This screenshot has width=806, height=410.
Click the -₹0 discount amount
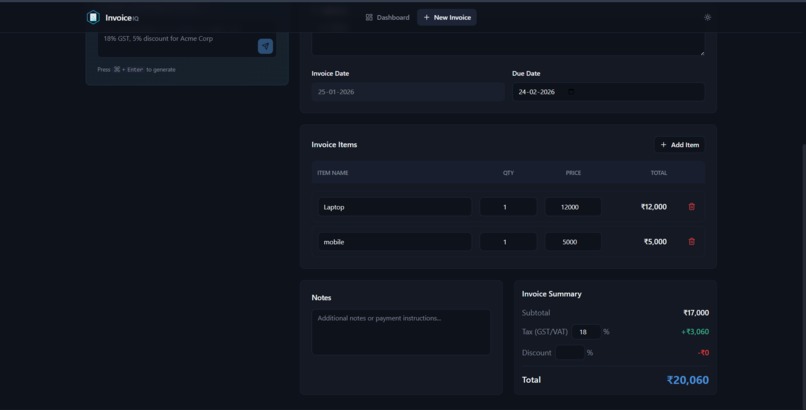pyautogui.click(x=704, y=352)
